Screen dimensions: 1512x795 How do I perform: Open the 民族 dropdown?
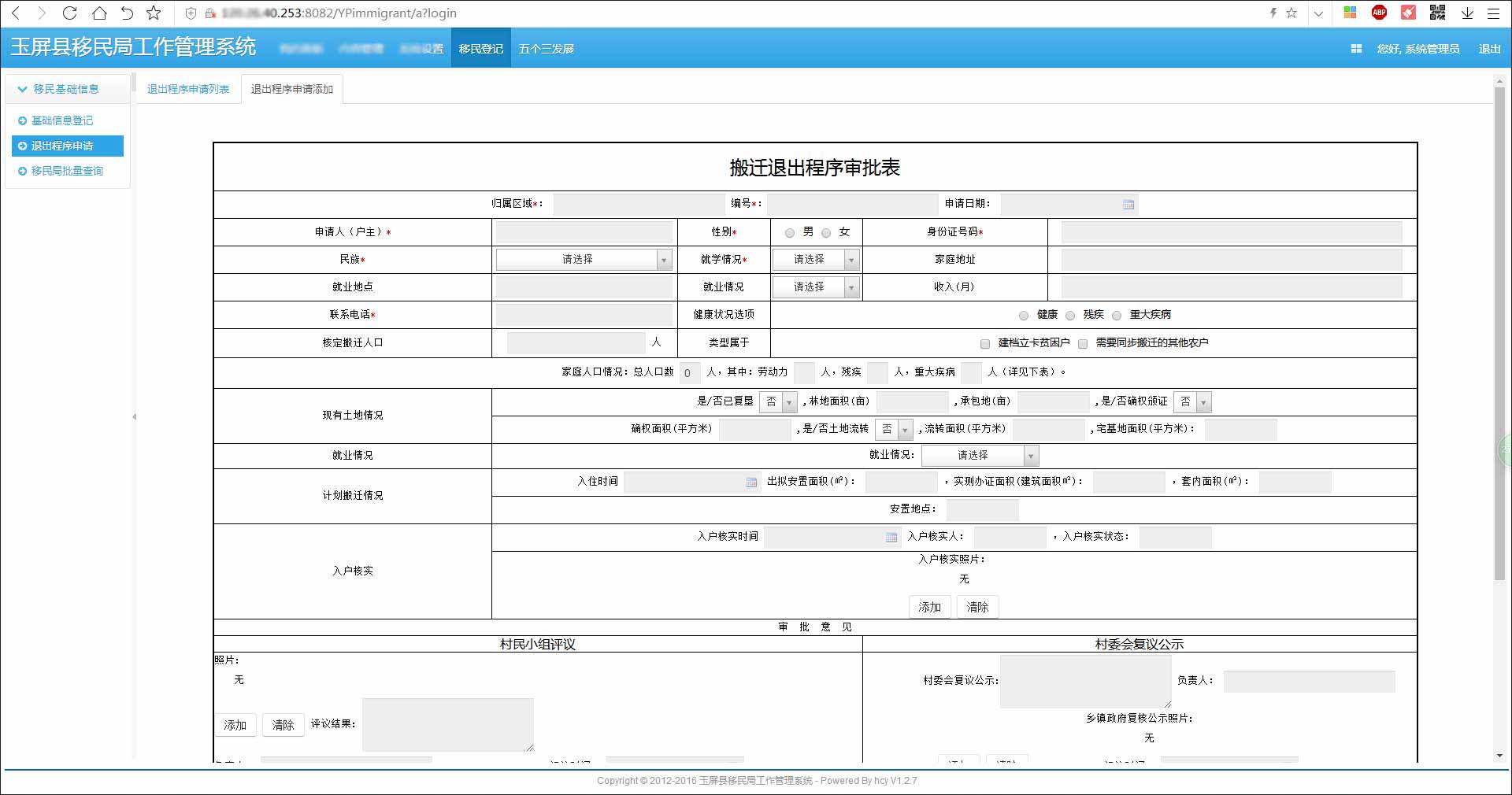click(584, 260)
